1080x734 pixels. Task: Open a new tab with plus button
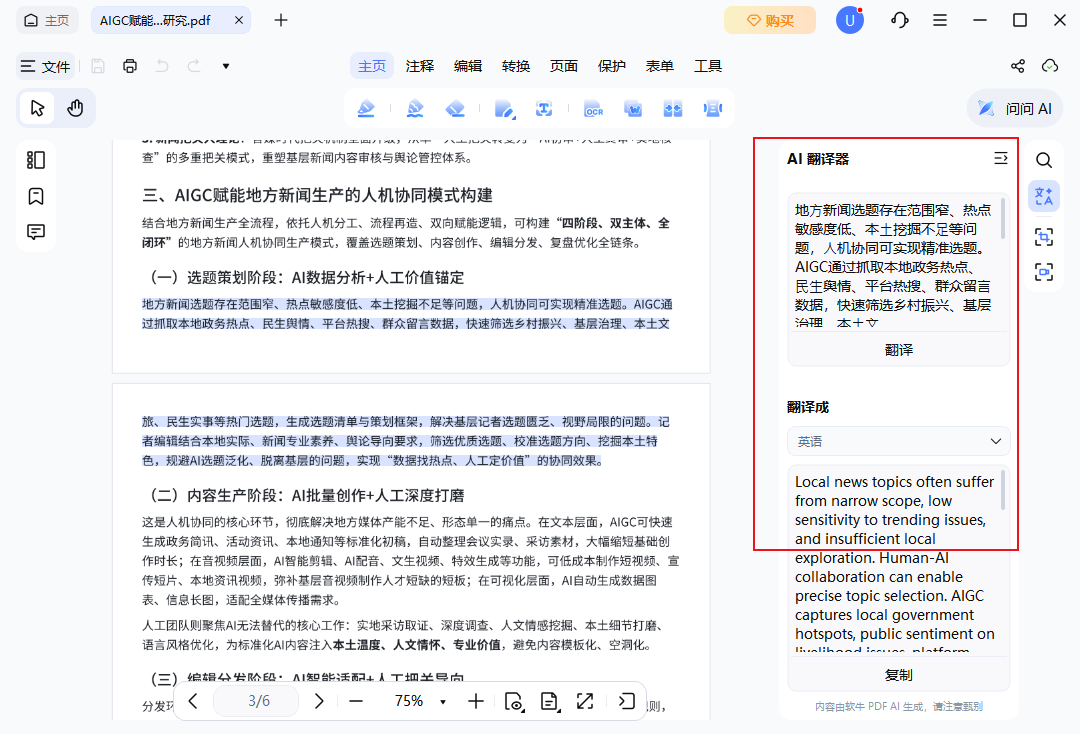[x=280, y=20]
